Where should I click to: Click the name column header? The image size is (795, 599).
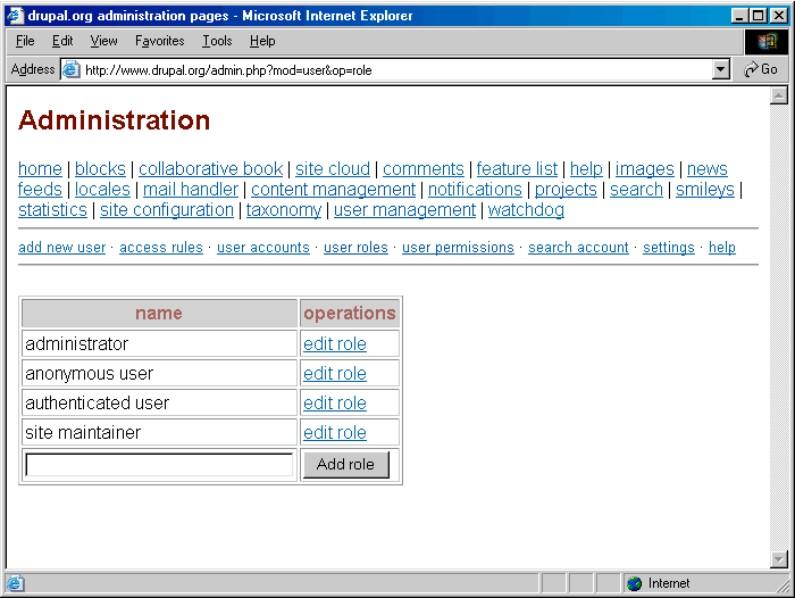pos(159,313)
